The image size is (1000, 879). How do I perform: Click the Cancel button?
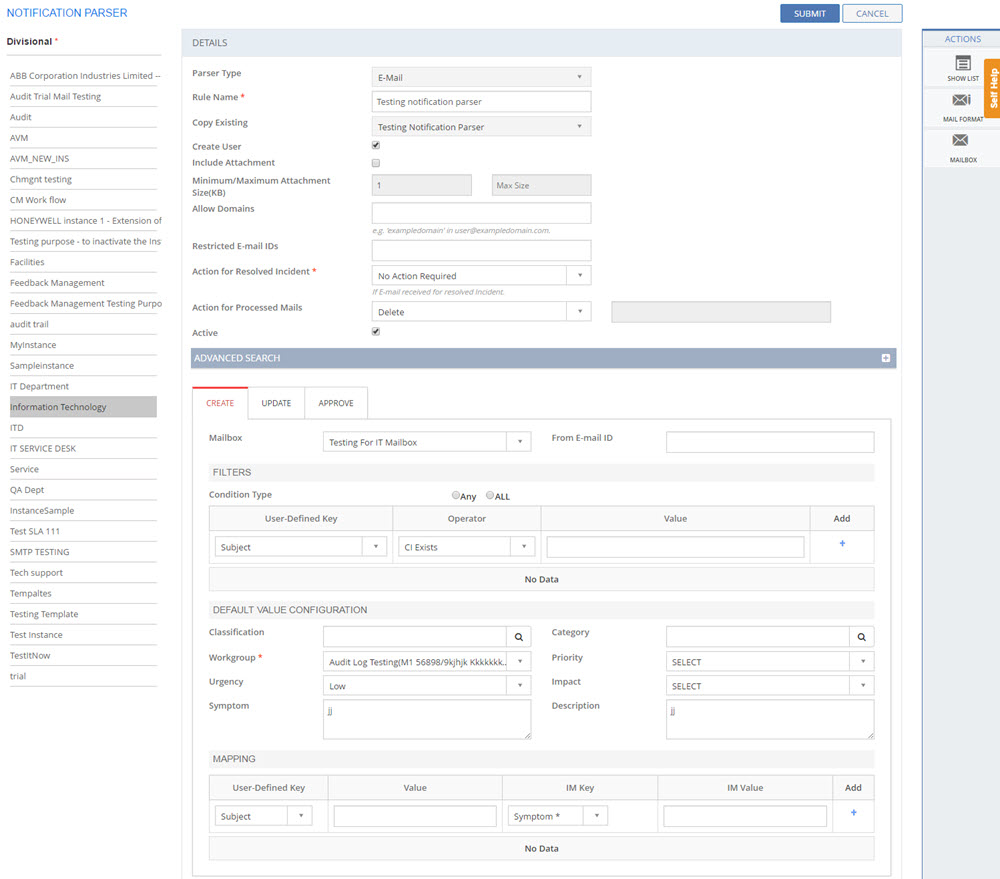[x=872, y=14]
